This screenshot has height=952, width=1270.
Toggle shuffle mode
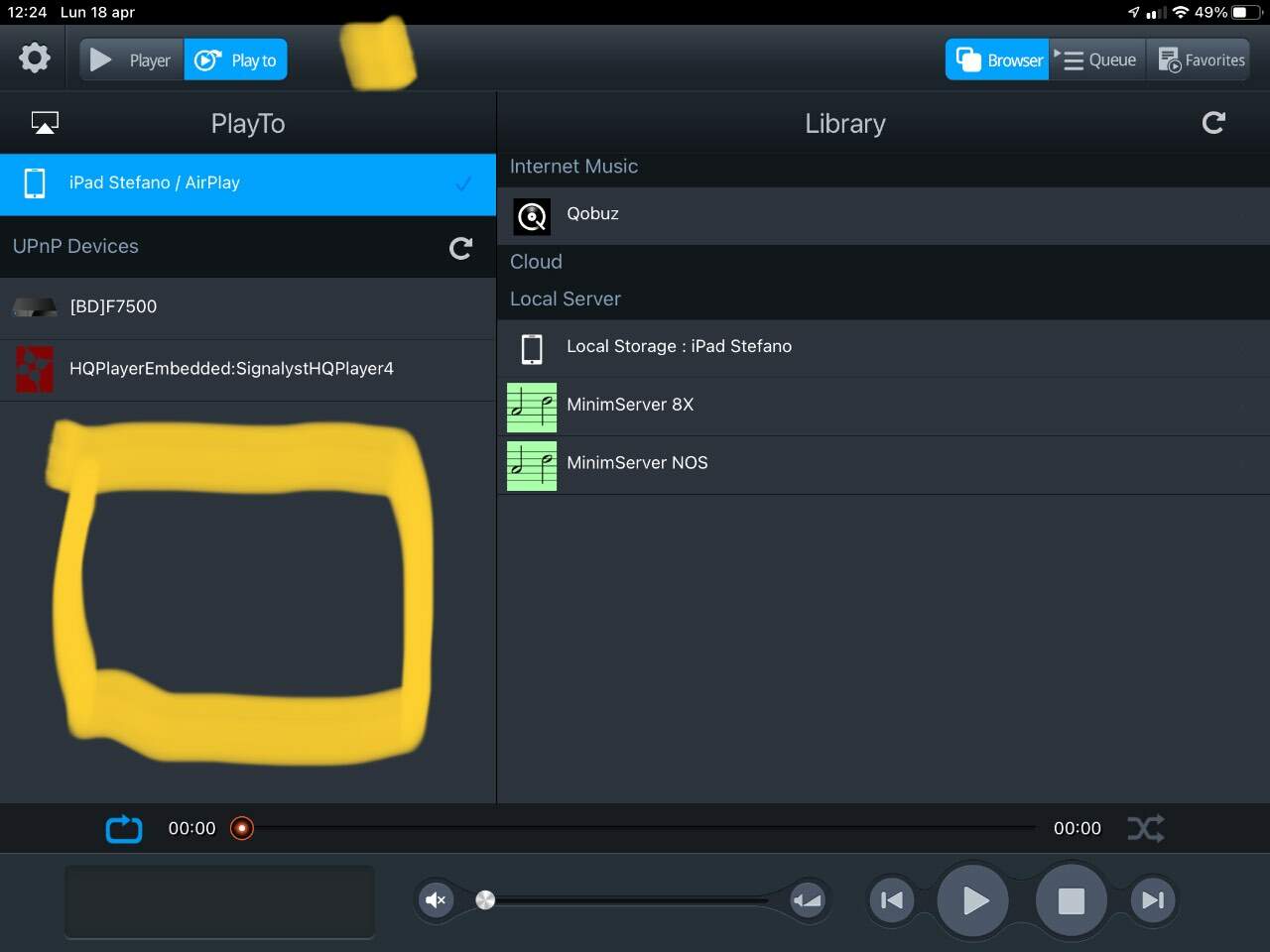click(1146, 828)
